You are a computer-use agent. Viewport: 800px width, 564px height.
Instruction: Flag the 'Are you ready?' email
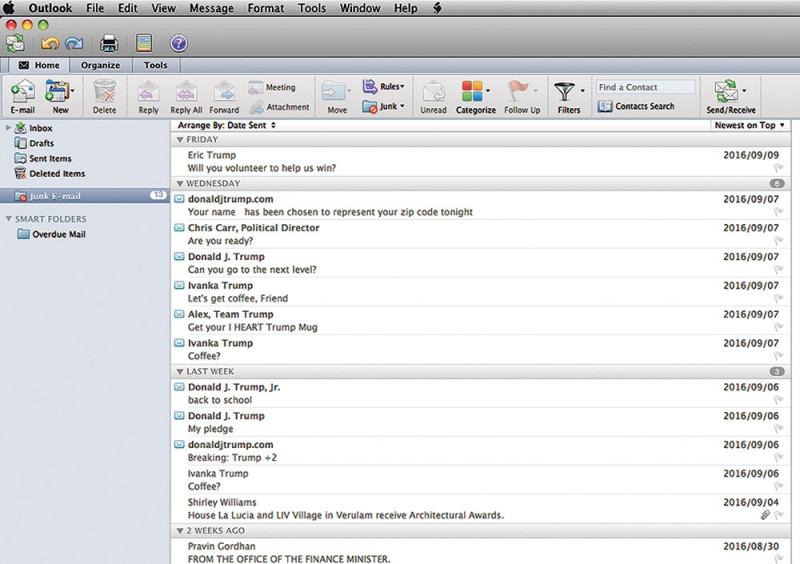pos(778,241)
